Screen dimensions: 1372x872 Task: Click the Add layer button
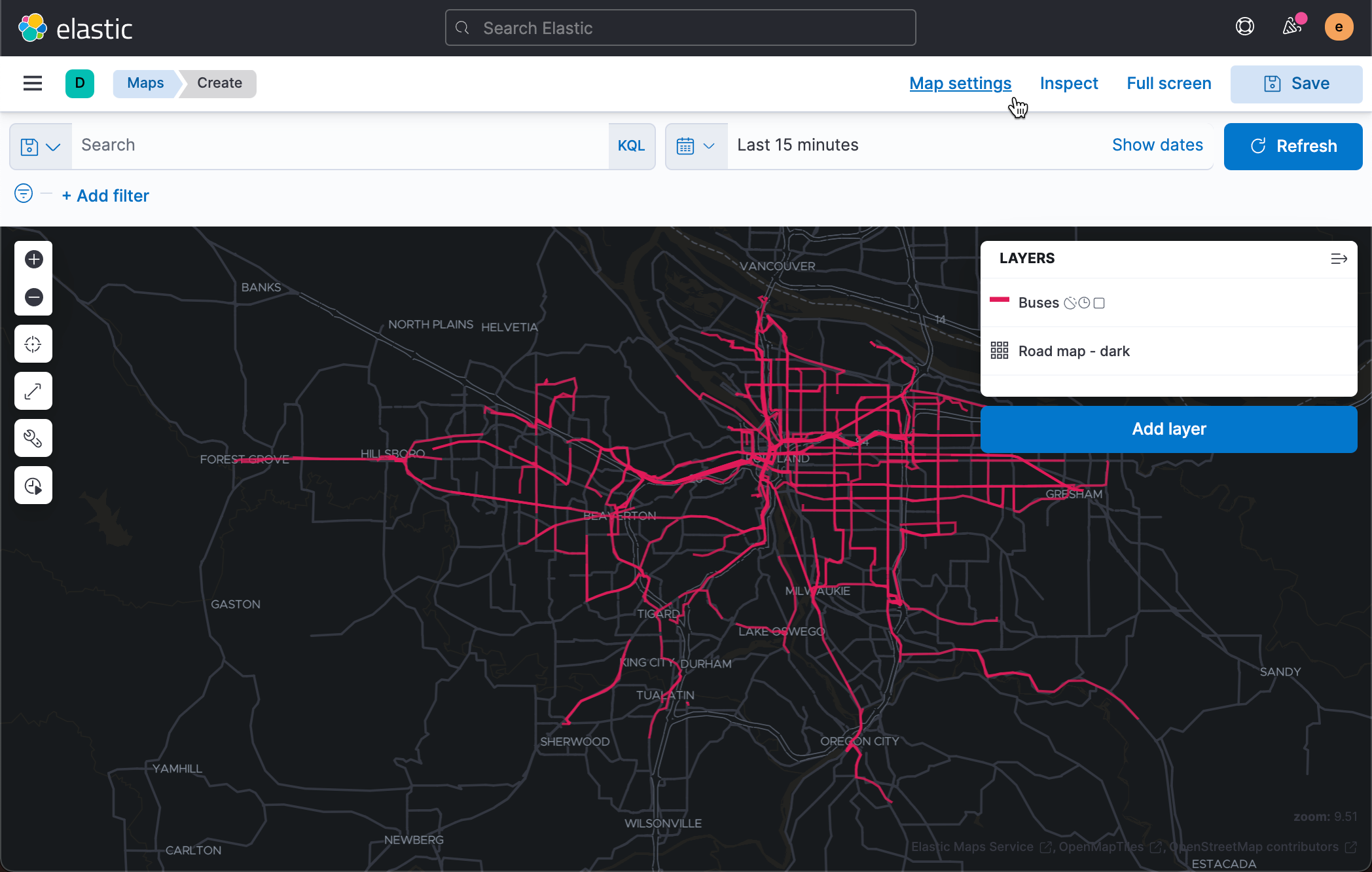tap(1168, 429)
